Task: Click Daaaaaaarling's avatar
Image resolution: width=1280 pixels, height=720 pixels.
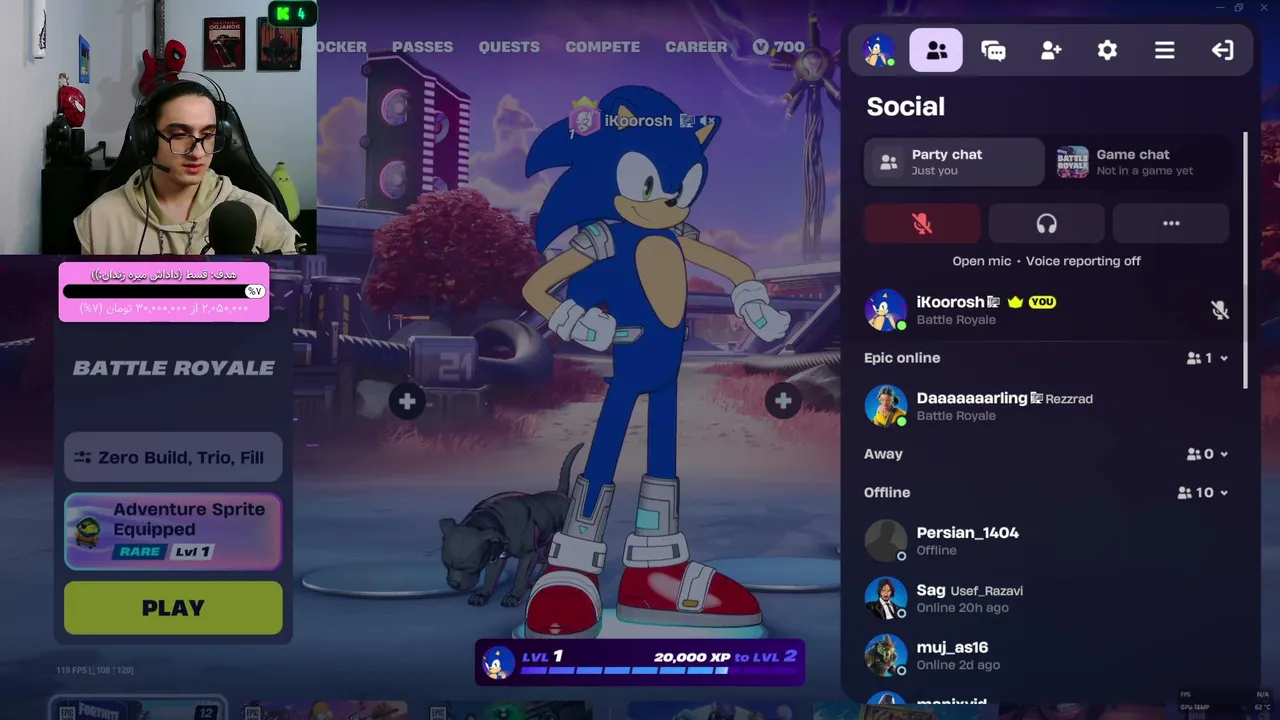Action: [x=885, y=406]
